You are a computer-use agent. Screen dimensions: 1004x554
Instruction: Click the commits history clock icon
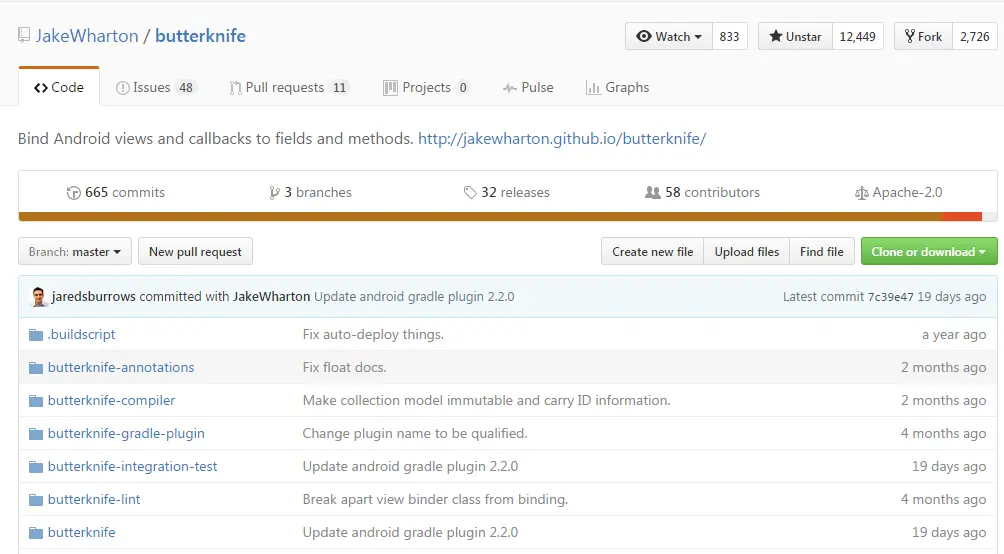(74, 193)
